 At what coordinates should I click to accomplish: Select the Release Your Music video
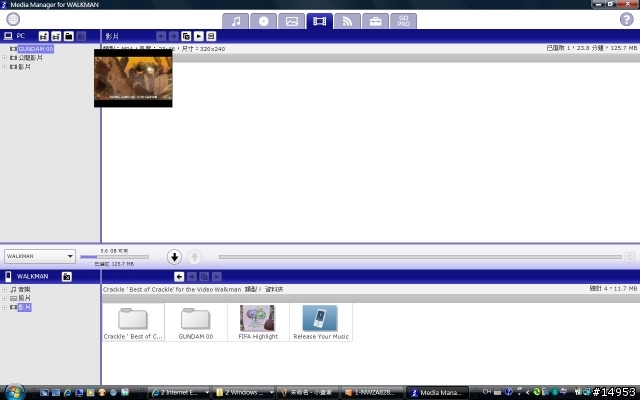(x=321, y=322)
